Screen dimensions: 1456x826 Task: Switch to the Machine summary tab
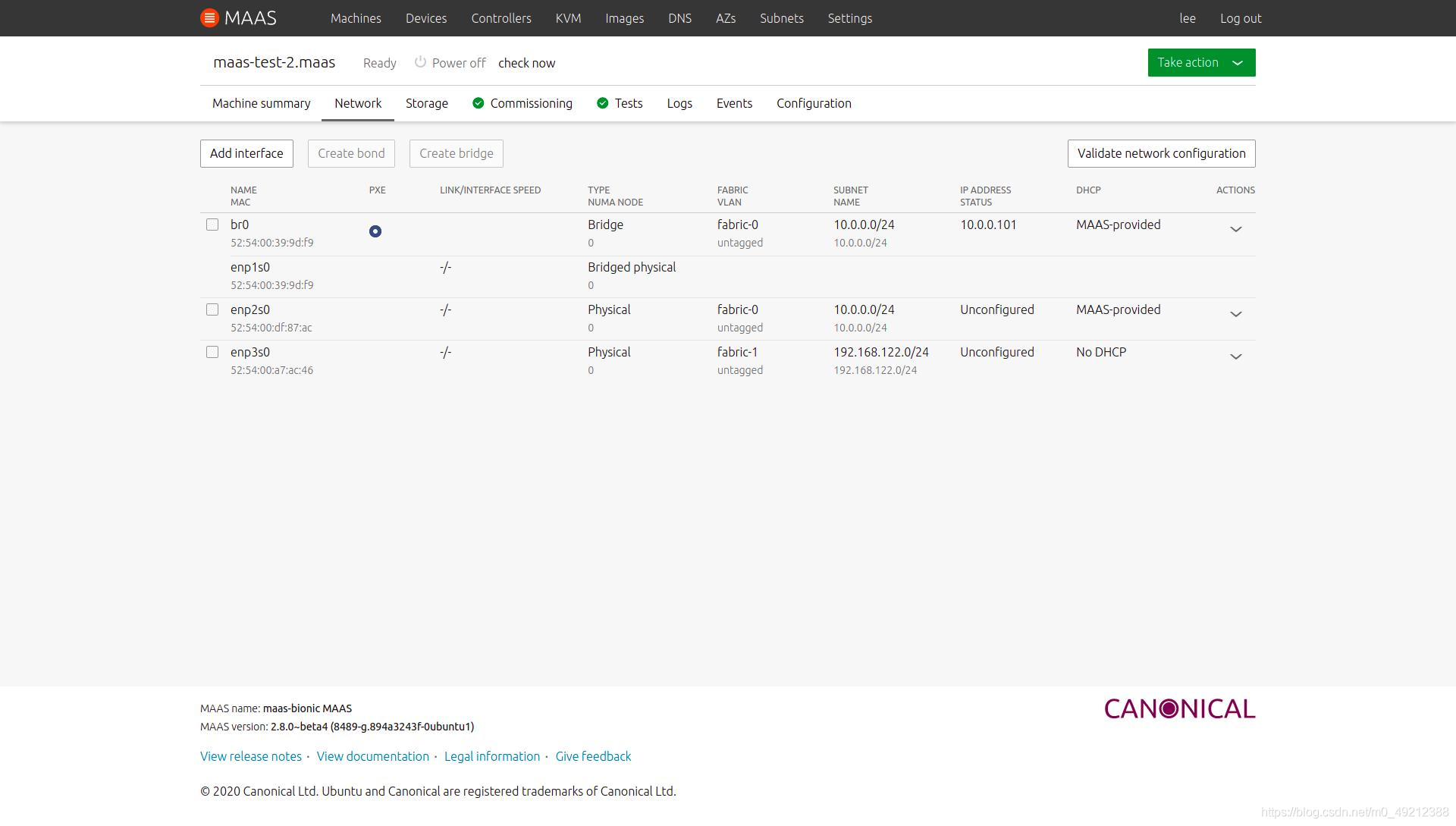pyautogui.click(x=261, y=103)
